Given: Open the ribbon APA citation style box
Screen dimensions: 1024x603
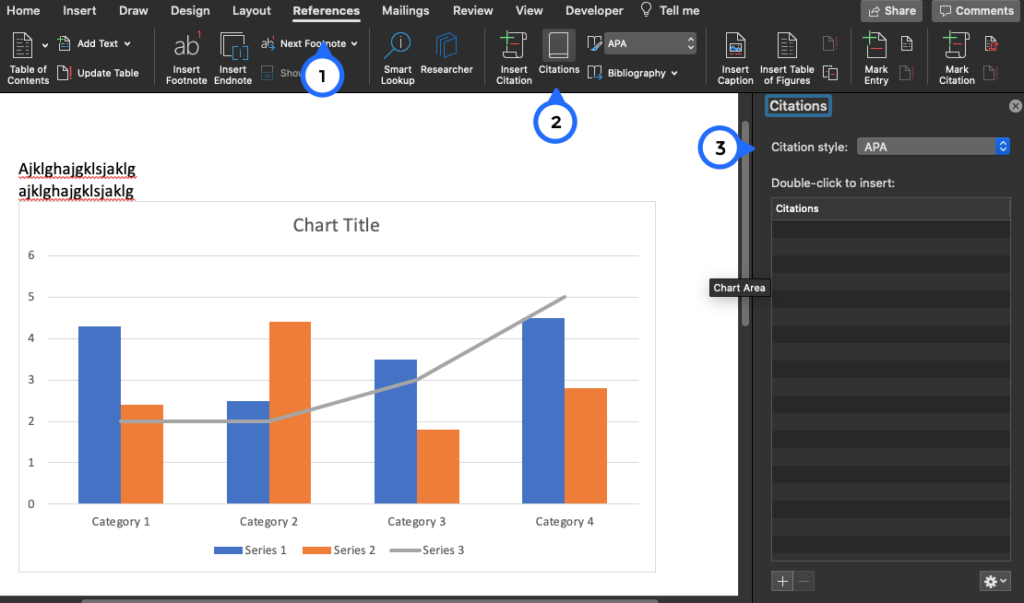Looking at the screenshot, I should [x=649, y=44].
